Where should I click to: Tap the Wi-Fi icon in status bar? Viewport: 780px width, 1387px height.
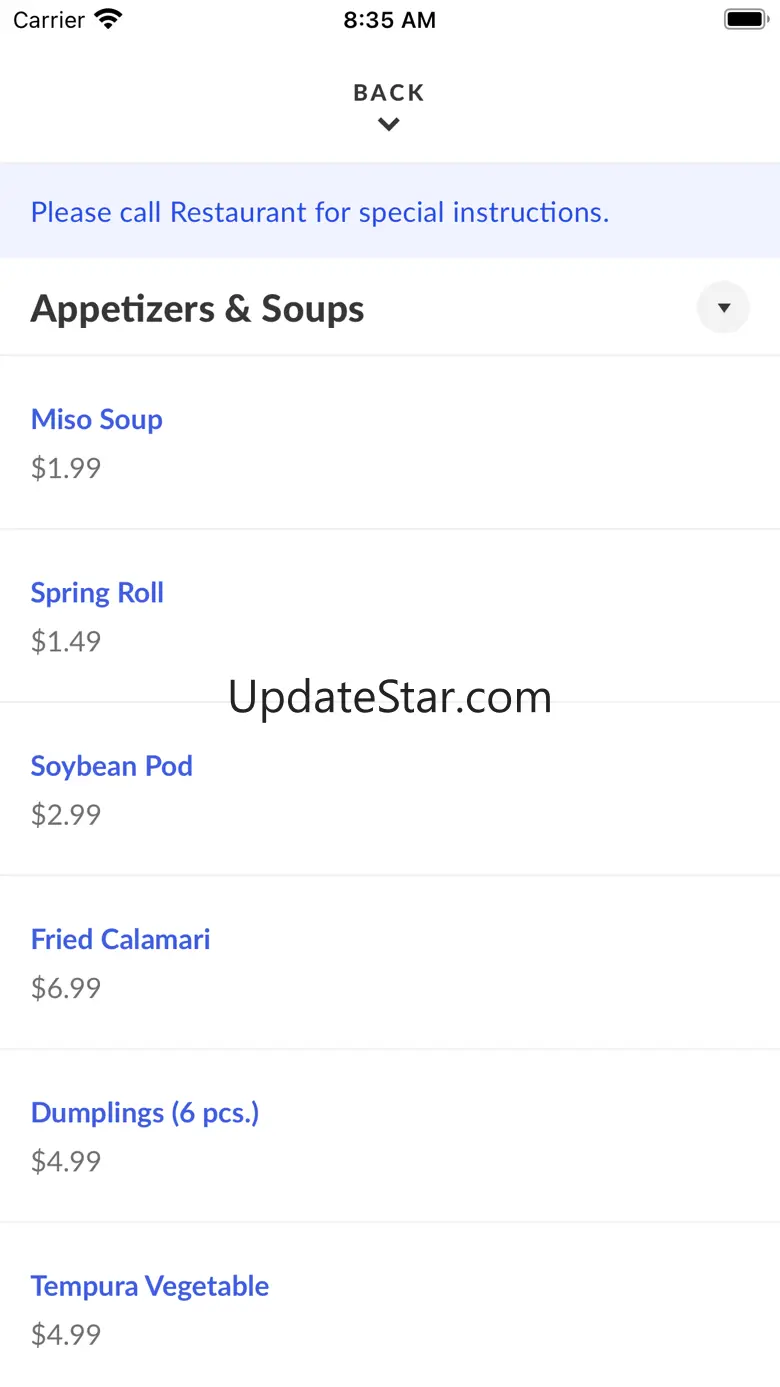click(x=108, y=20)
